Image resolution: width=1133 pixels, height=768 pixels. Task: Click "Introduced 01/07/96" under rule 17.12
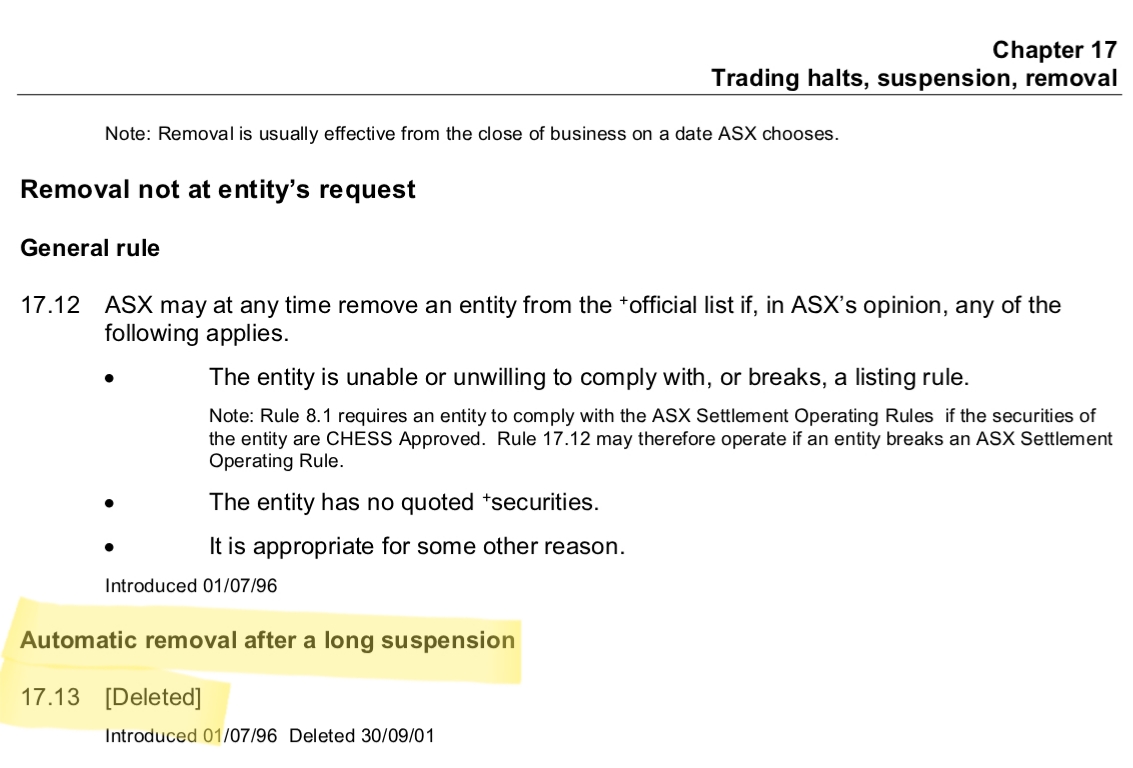191,586
